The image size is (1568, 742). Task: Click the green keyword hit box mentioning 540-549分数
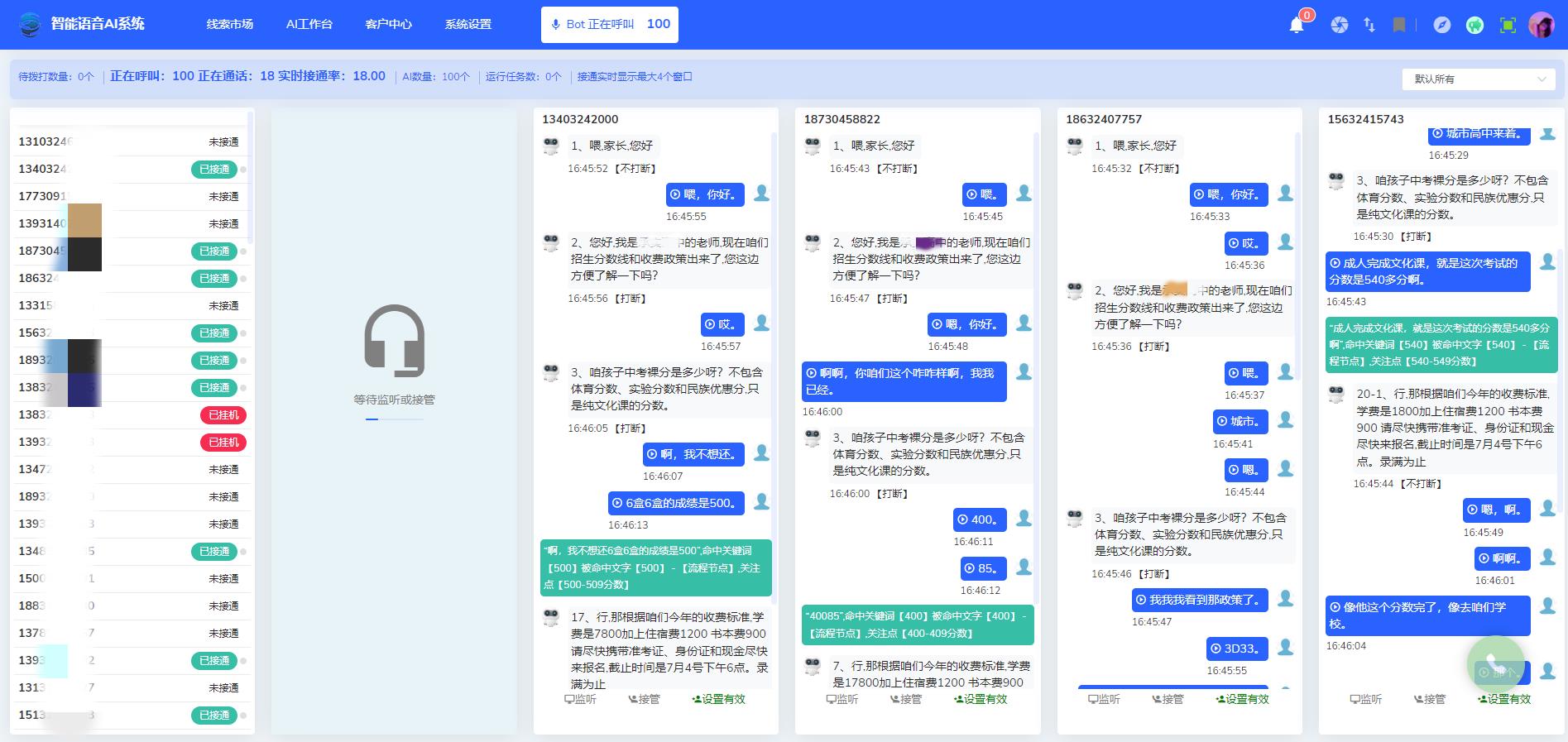pyautogui.click(x=1441, y=344)
